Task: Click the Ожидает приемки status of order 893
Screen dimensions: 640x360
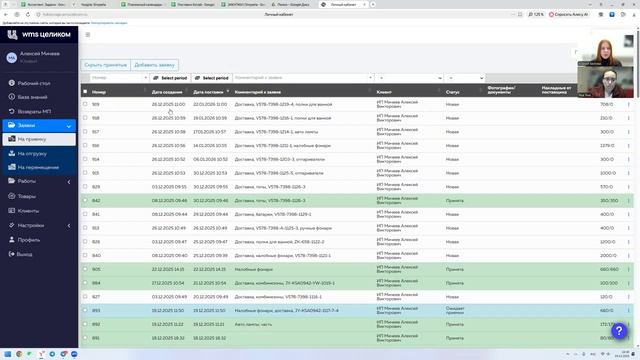Action: pos(455,311)
